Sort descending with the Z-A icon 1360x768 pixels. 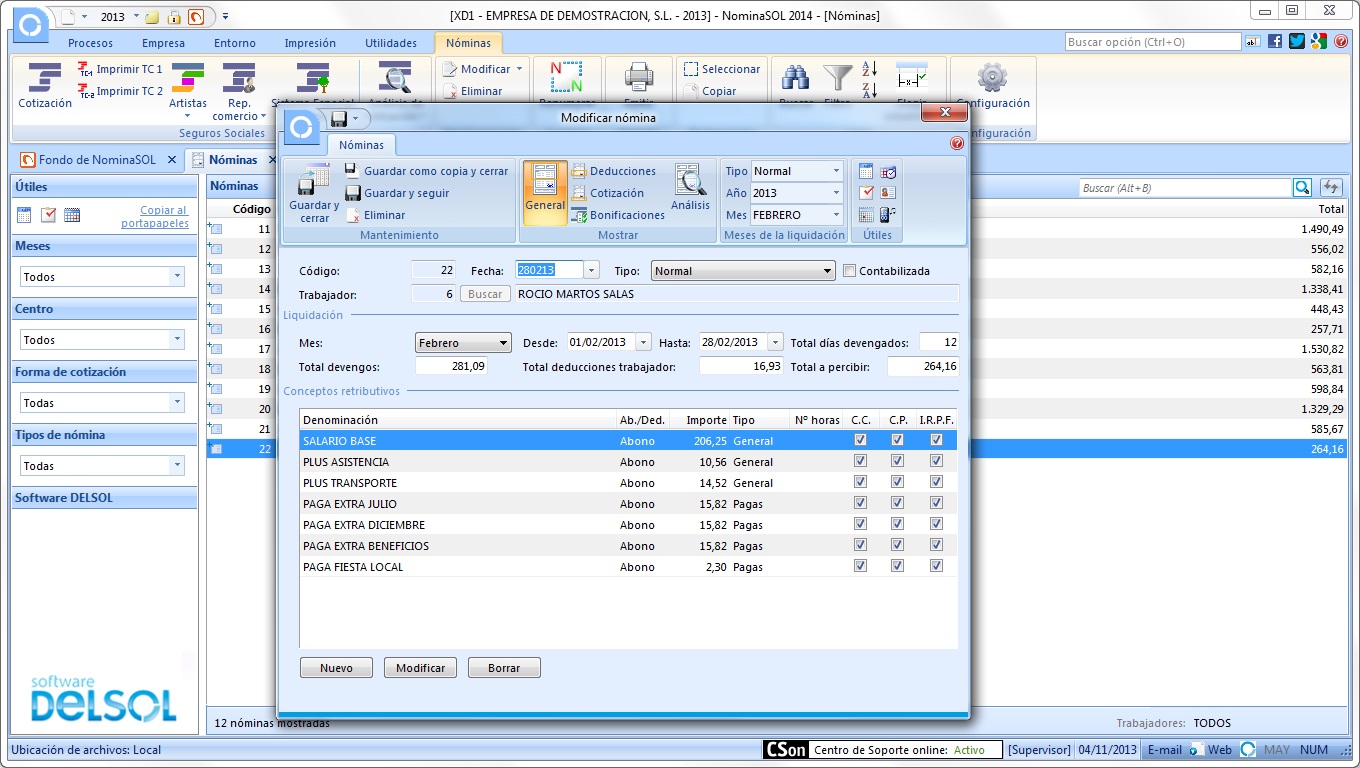pos(869,91)
